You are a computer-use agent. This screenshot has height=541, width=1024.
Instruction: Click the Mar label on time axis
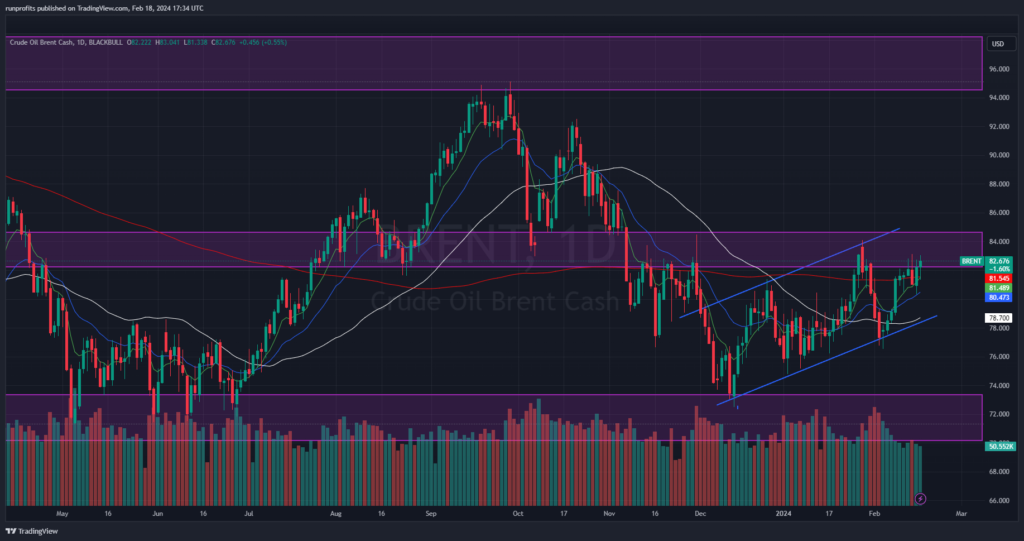click(962, 513)
